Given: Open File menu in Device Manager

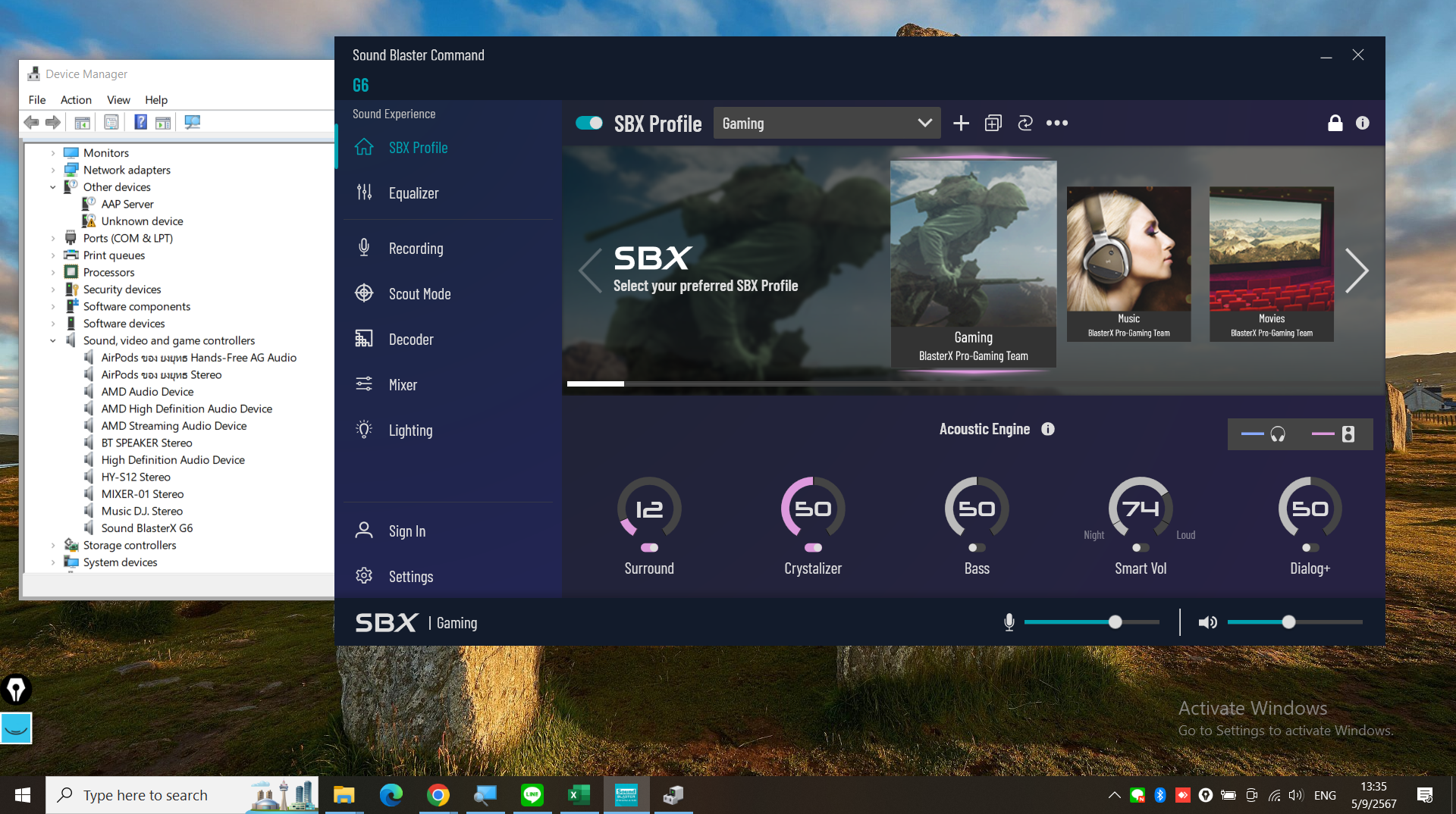Looking at the screenshot, I should [x=37, y=100].
